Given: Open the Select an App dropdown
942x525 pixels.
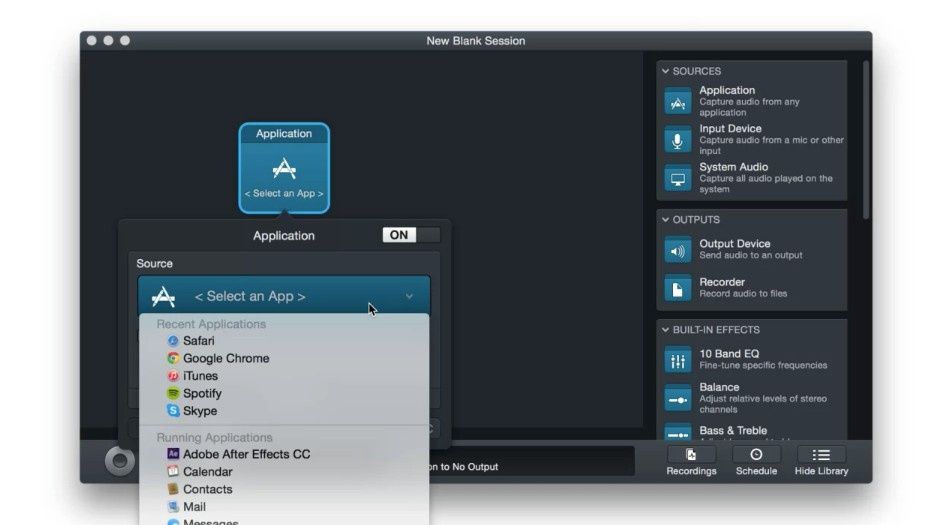Looking at the screenshot, I should (284, 296).
